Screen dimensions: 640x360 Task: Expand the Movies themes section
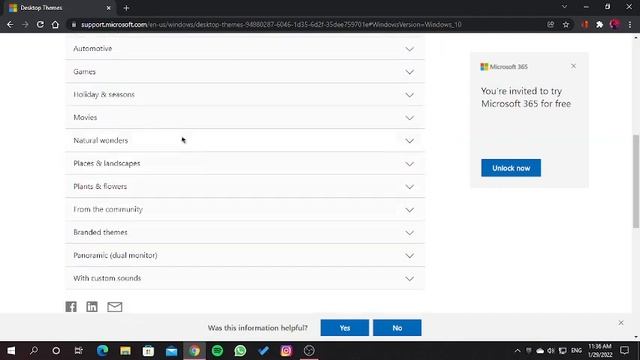tap(245, 117)
